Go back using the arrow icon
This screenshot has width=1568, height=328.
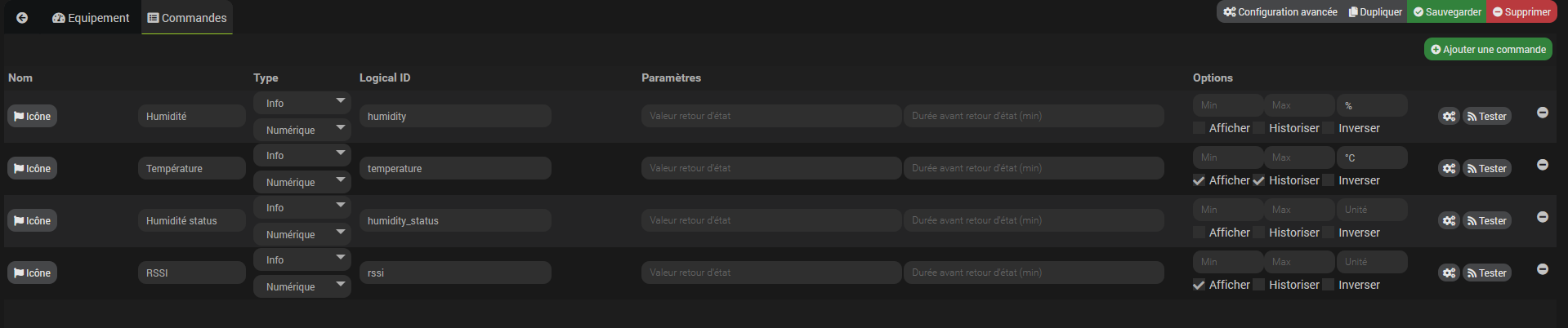22,18
